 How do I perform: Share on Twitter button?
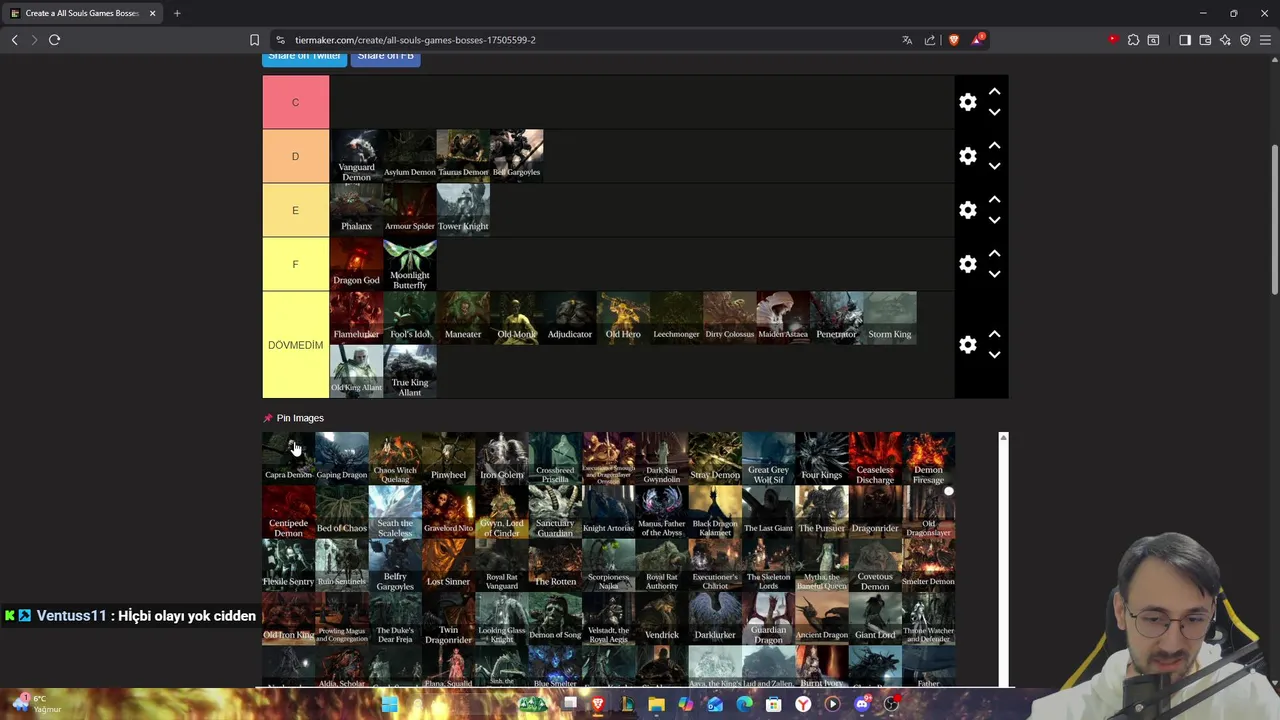point(304,57)
